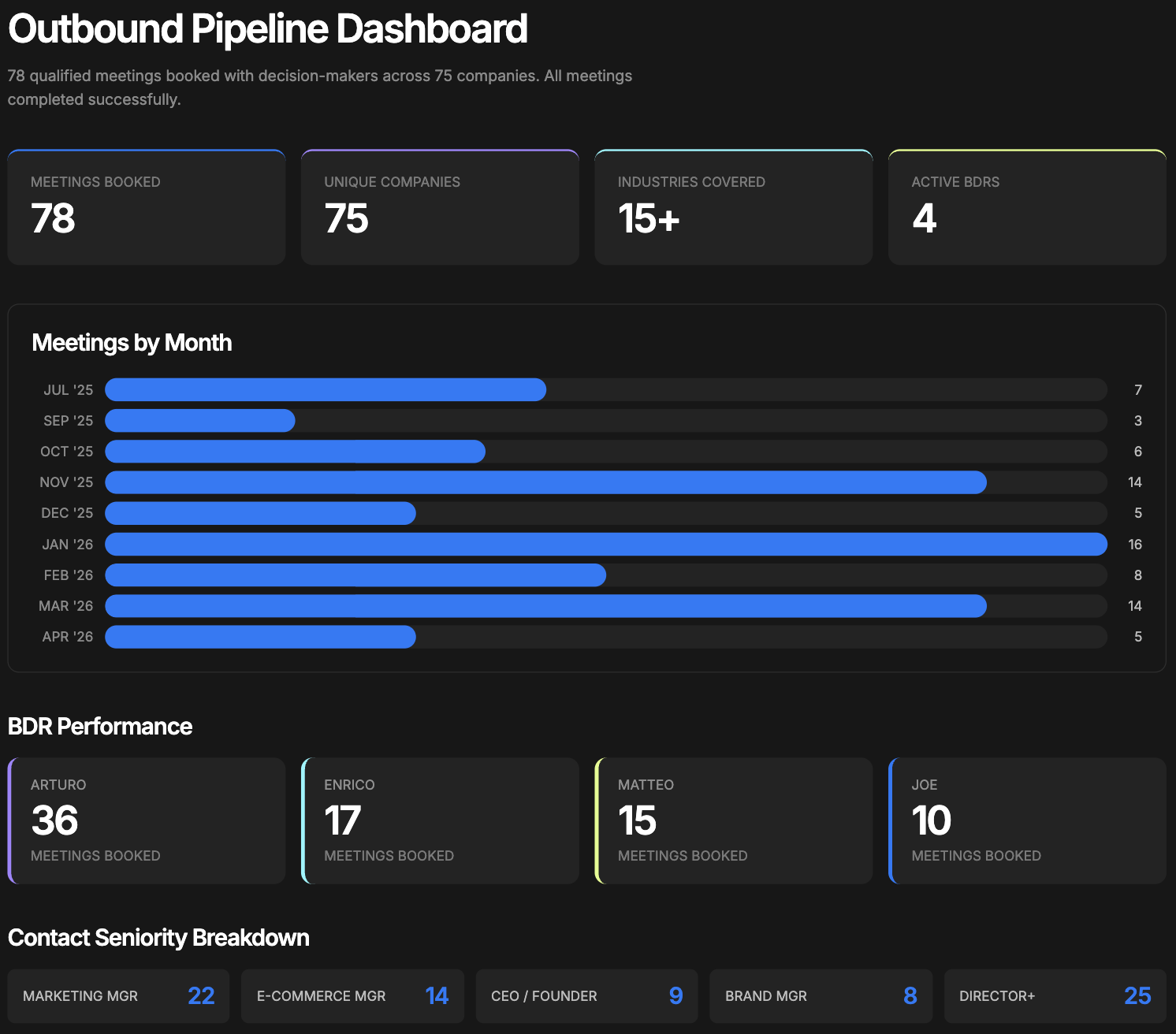Click the Outbound Pipeline Dashboard title
Viewport: 1176px width, 1034px height.
[266, 29]
